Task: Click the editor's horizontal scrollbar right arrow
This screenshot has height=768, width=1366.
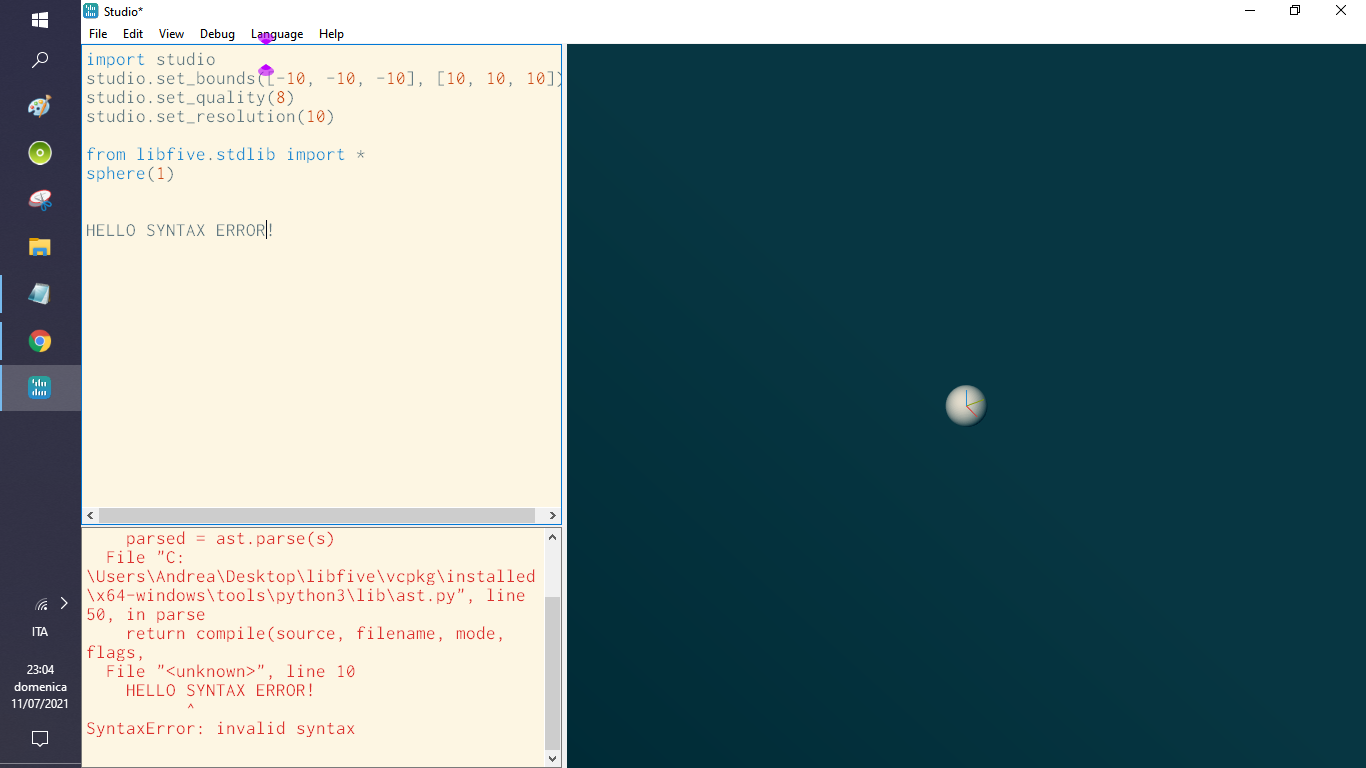Action: (x=552, y=515)
